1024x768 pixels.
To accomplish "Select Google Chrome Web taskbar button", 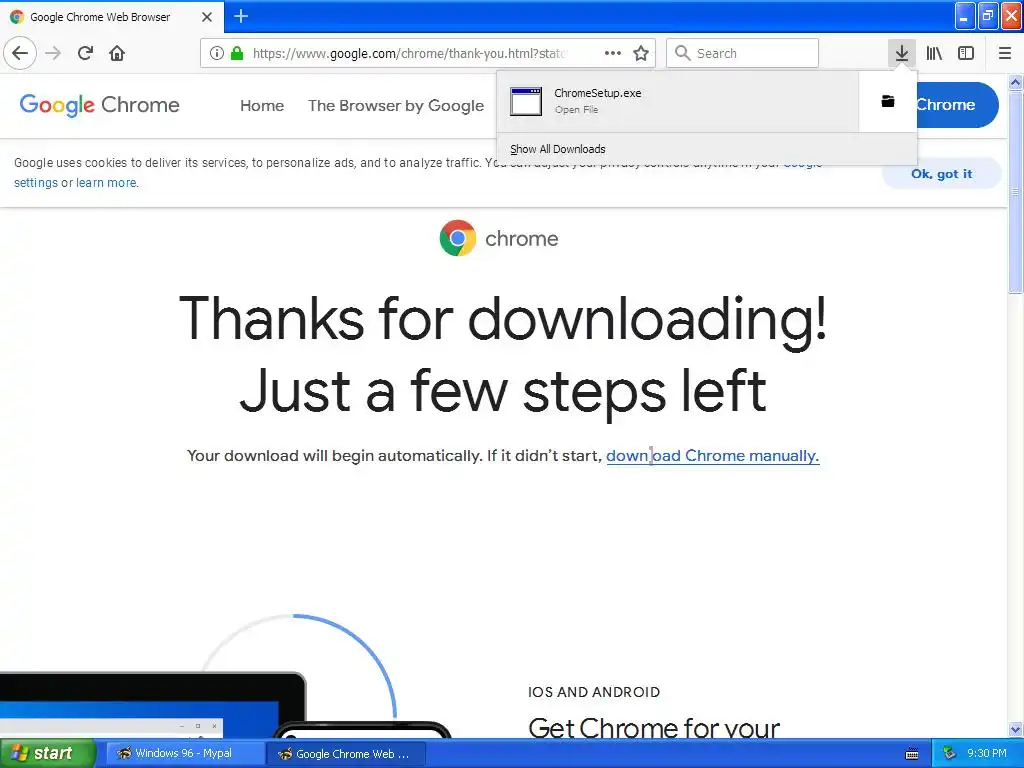I will click(x=346, y=754).
